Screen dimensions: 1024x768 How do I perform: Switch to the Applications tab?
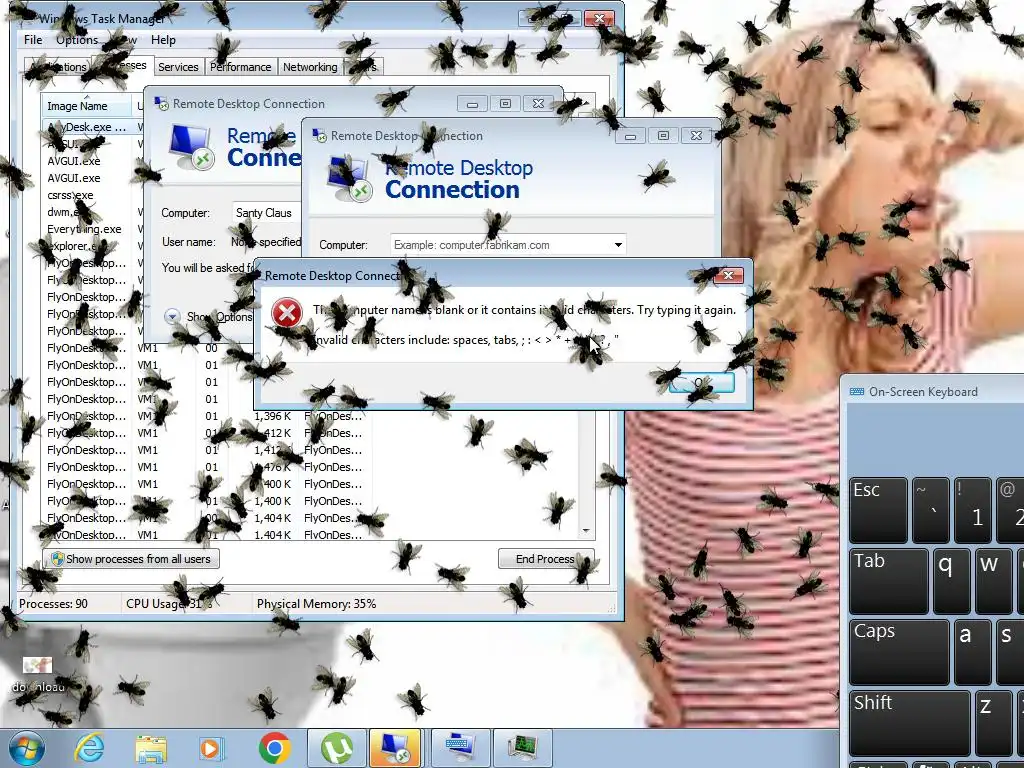(57, 67)
